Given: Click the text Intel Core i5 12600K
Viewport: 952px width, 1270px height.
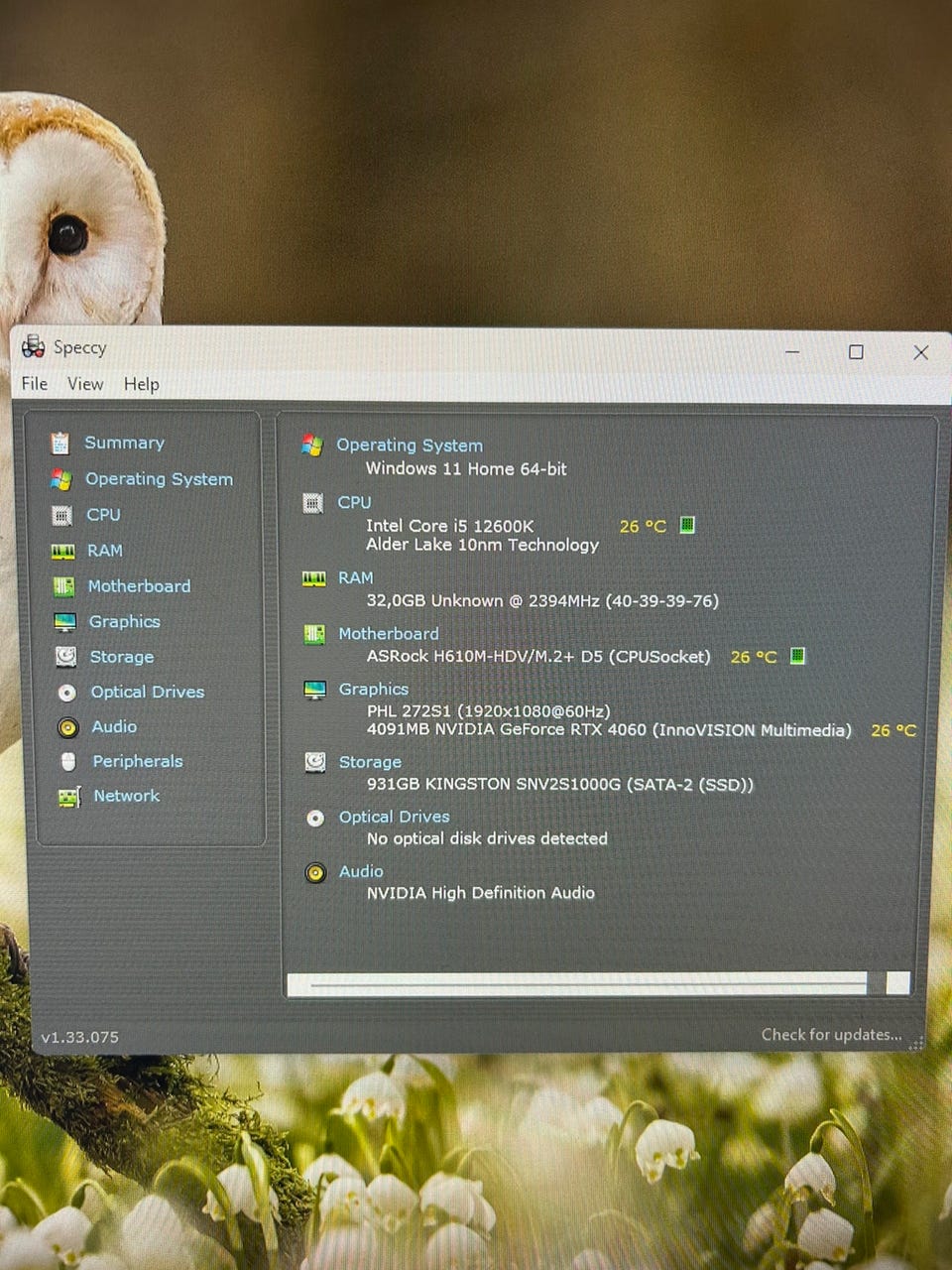Looking at the screenshot, I should pos(449,526).
